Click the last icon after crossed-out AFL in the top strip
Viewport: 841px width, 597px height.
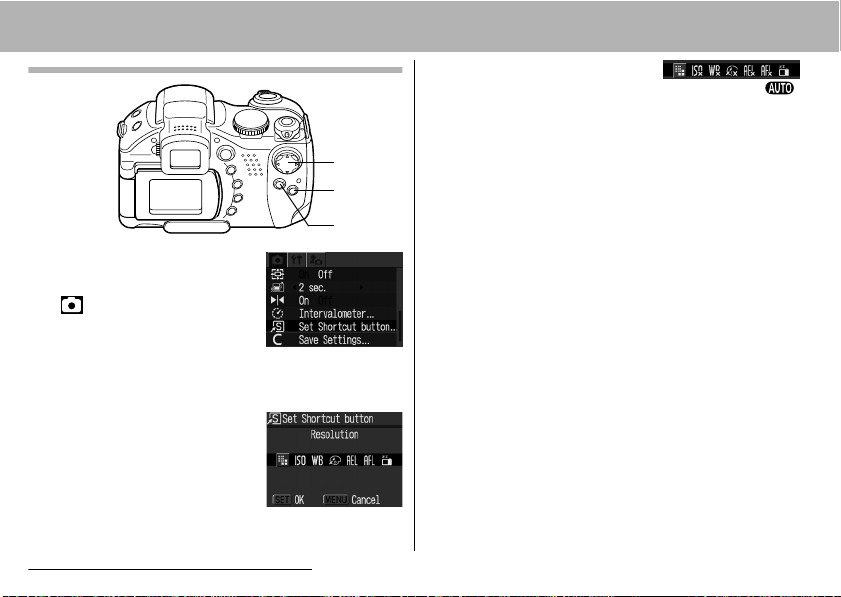pyautogui.click(x=784, y=70)
